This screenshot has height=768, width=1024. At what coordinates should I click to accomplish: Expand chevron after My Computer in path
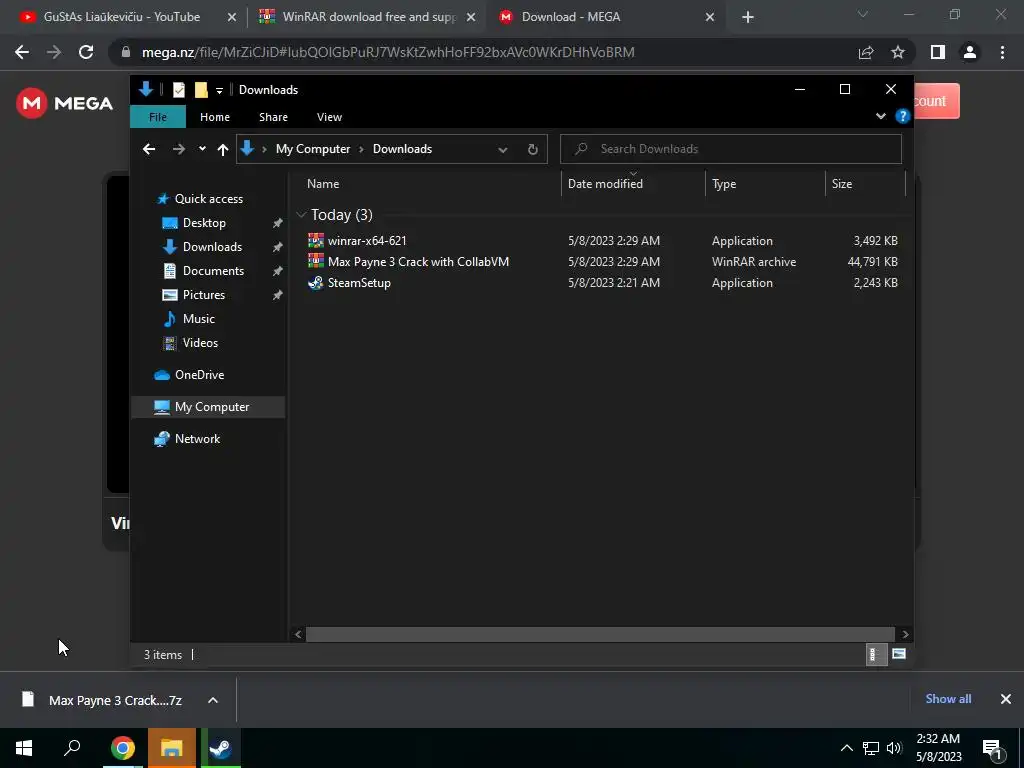tap(361, 150)
